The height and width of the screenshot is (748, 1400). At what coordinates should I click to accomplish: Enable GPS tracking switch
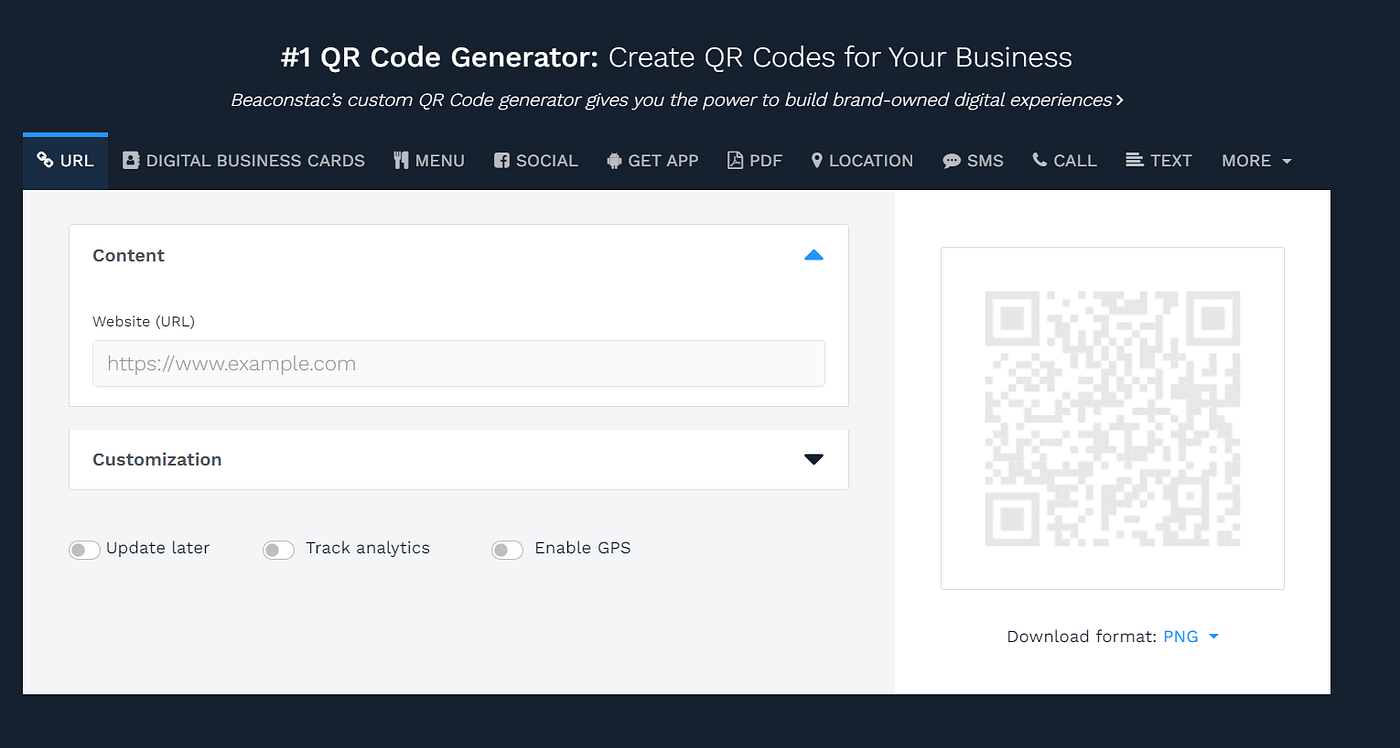point(506,549)
